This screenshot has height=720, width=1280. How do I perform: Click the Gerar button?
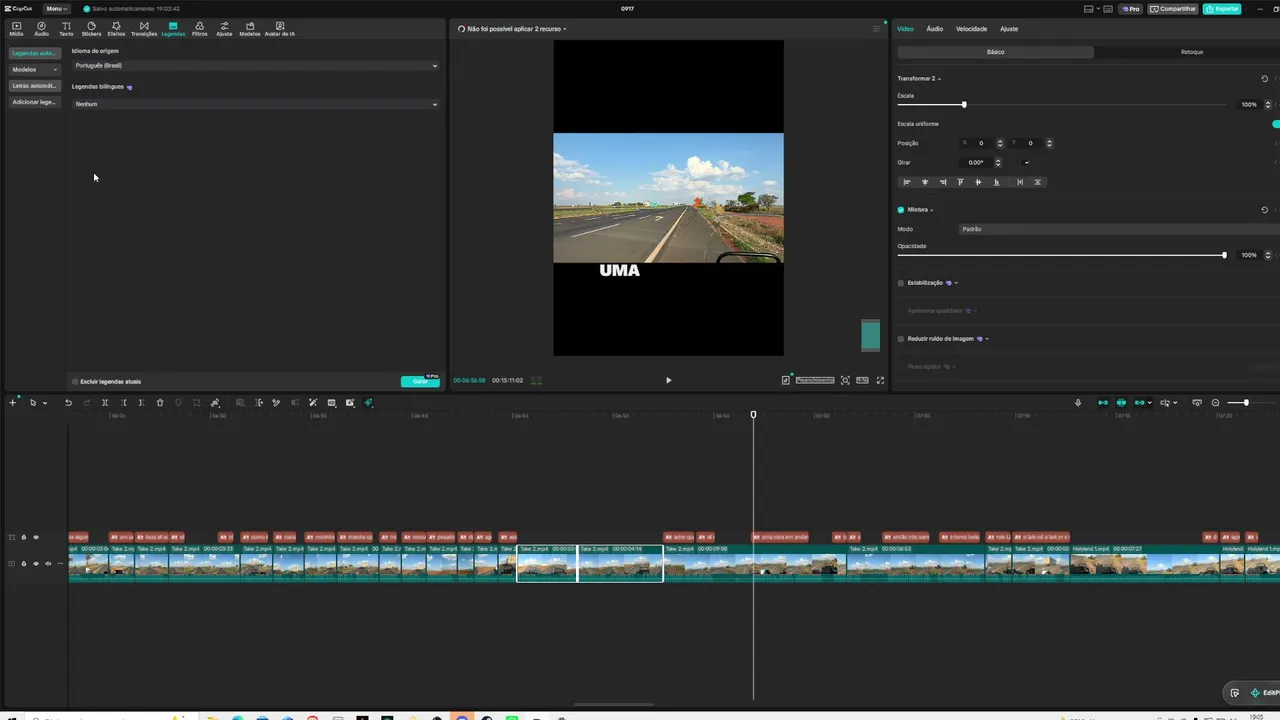[420, 381]
